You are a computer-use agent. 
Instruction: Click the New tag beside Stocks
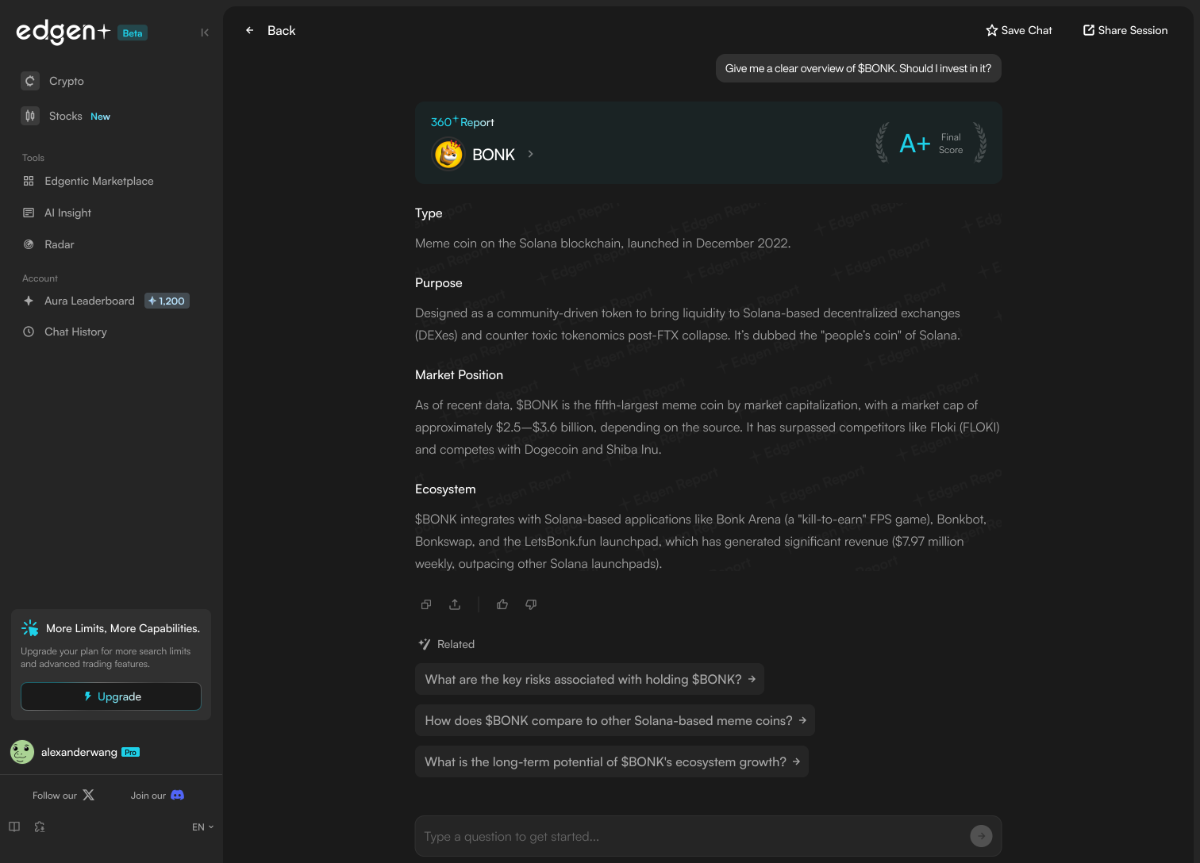[100, 116]
